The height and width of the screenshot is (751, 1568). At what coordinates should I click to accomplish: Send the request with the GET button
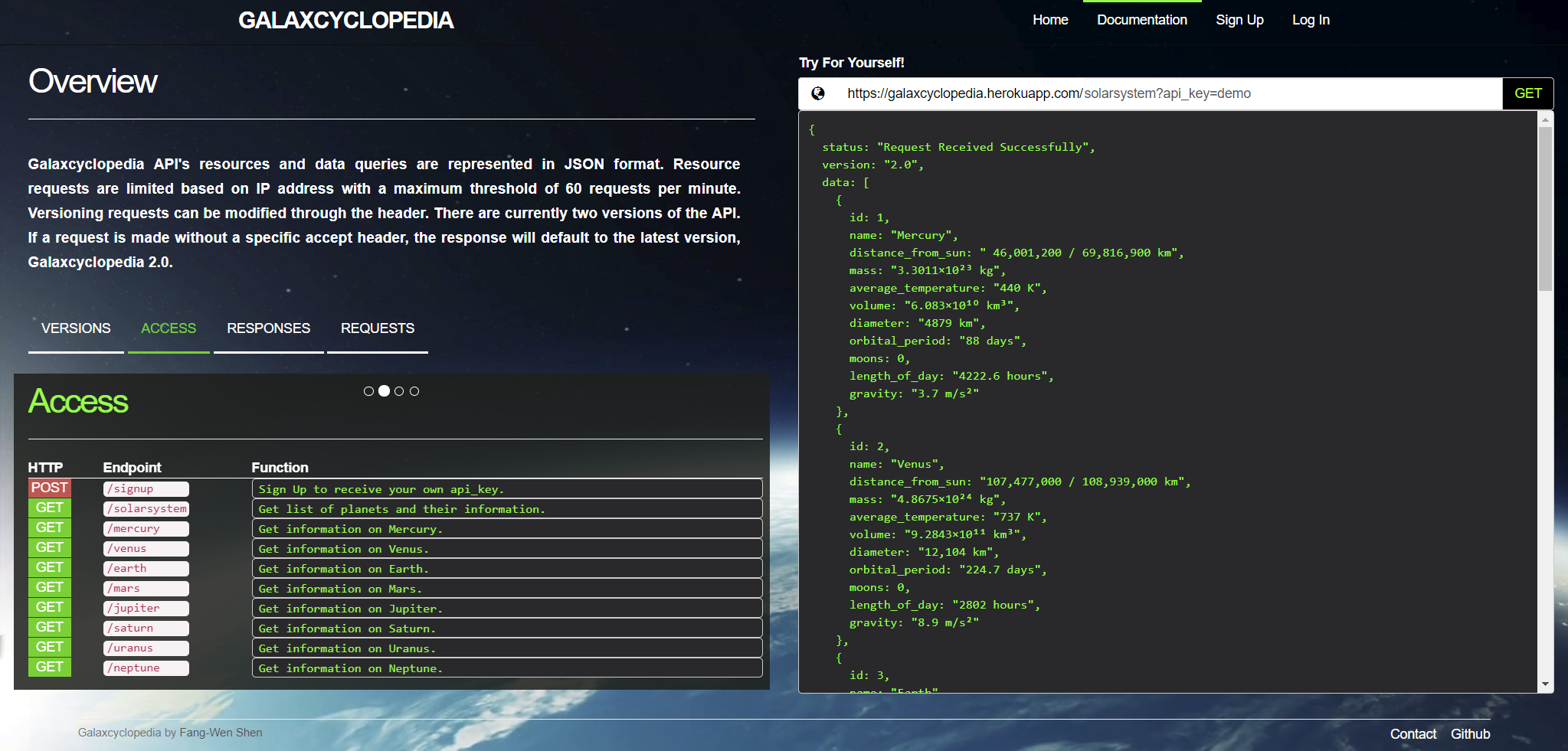(1527, 93)
